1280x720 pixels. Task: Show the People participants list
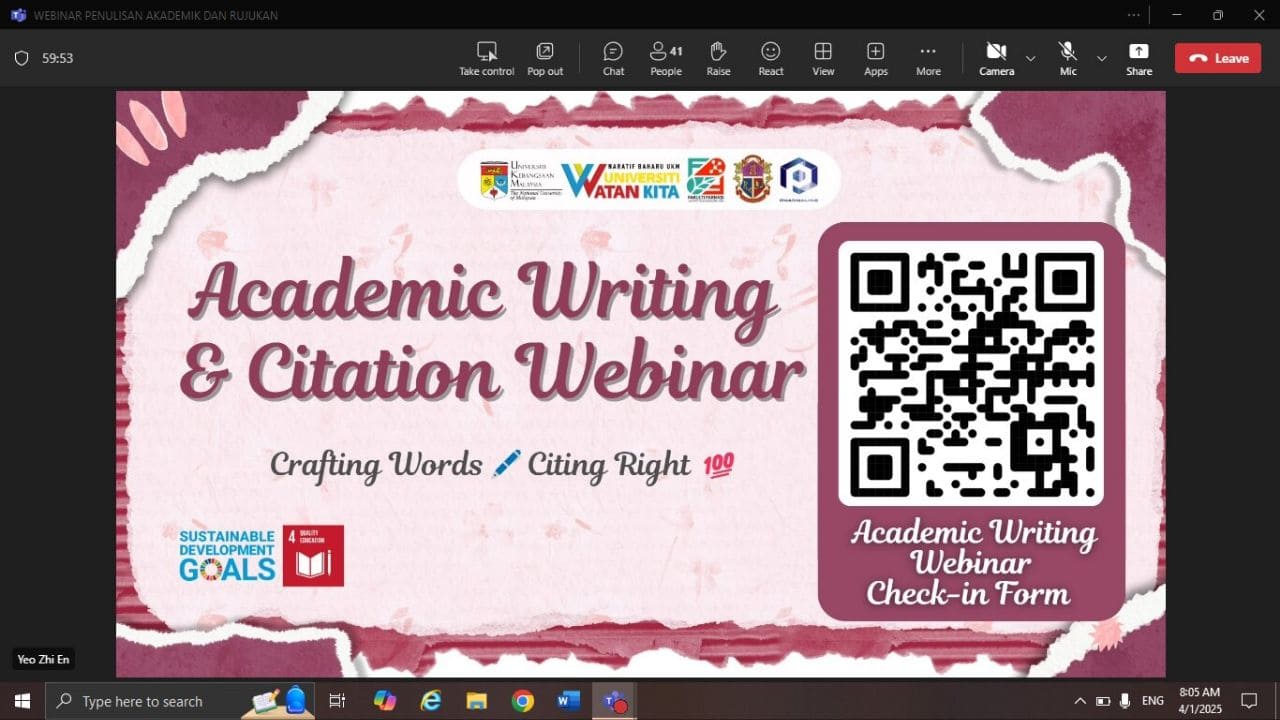point(665,58)
